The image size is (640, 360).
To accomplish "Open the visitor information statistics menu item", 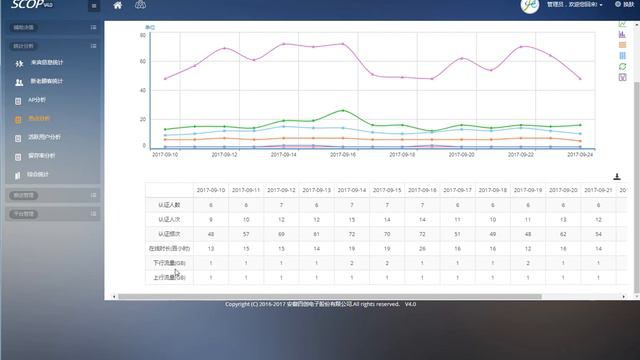I will [x=47, y=62].
